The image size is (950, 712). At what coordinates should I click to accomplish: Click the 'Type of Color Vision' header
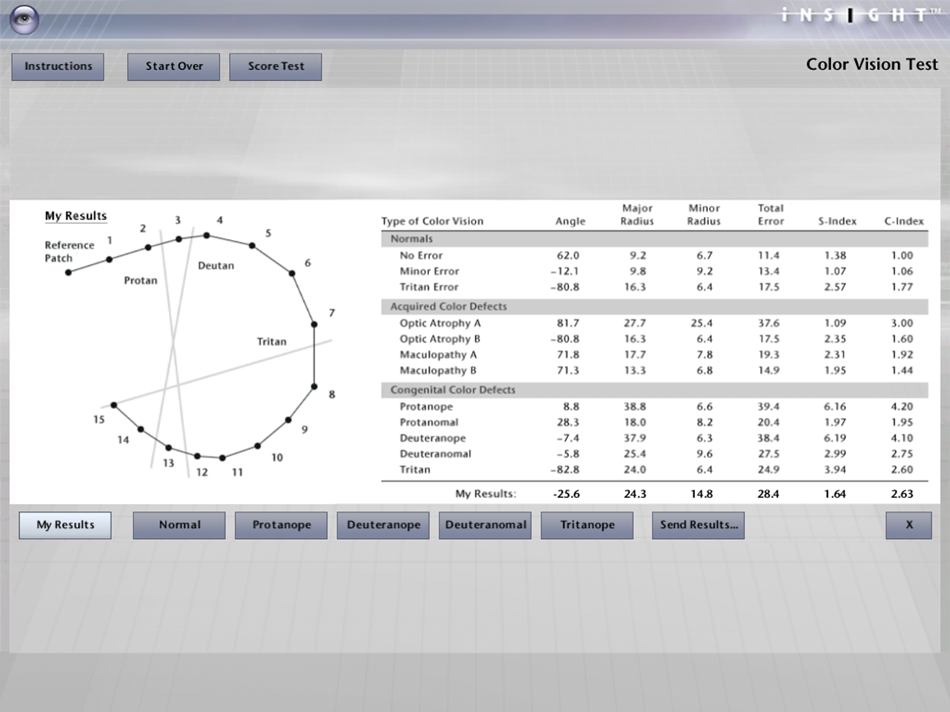[x=432, y=221]
